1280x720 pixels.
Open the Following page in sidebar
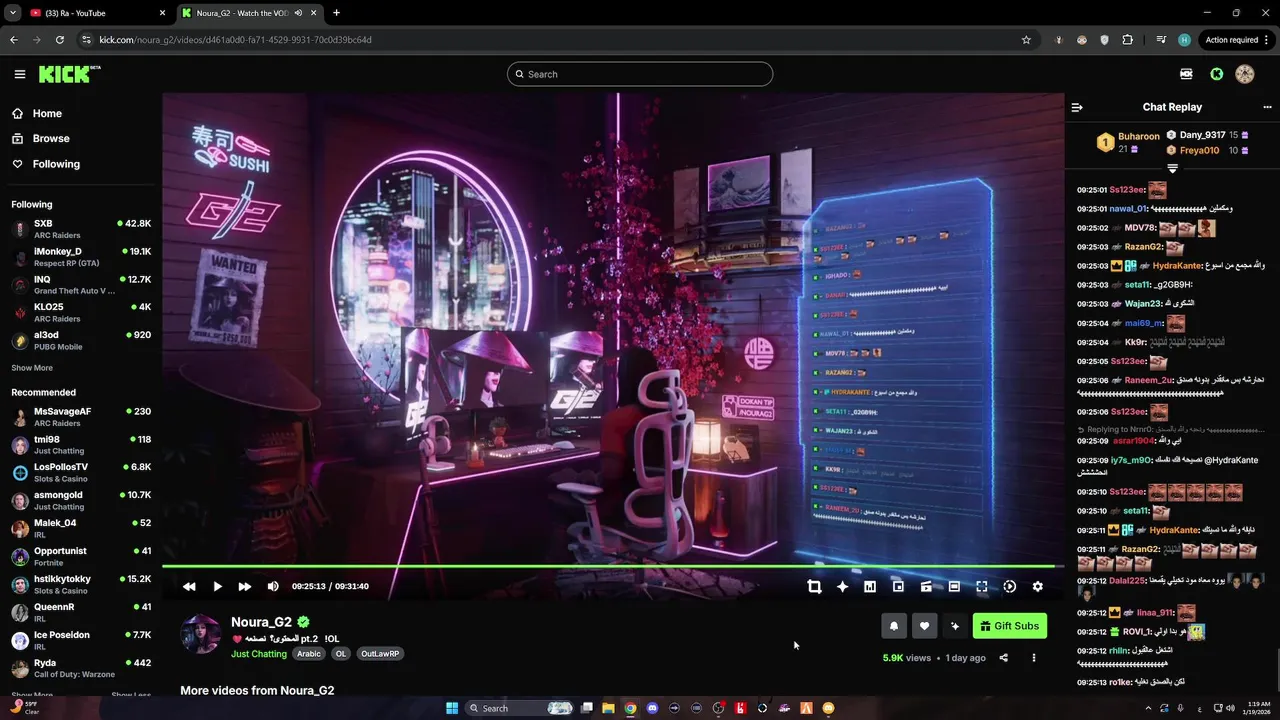click(55, 164)
